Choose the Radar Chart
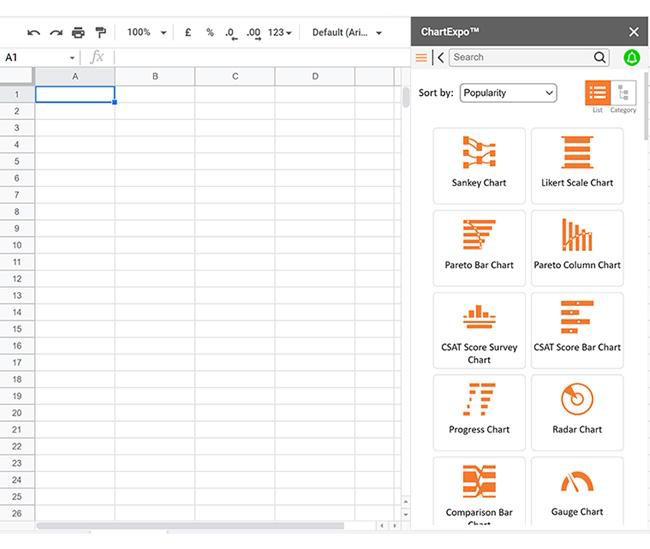 (x=577, y=413)
